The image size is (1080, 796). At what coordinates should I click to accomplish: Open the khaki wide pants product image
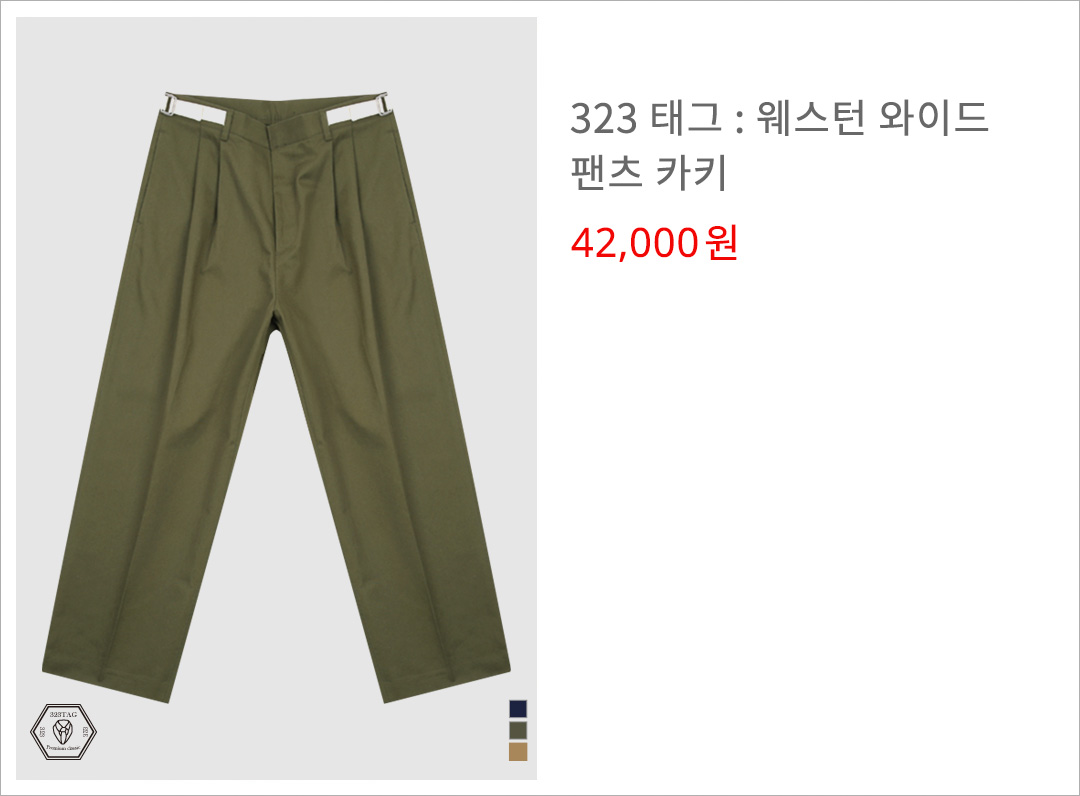(x=276, y=398)
